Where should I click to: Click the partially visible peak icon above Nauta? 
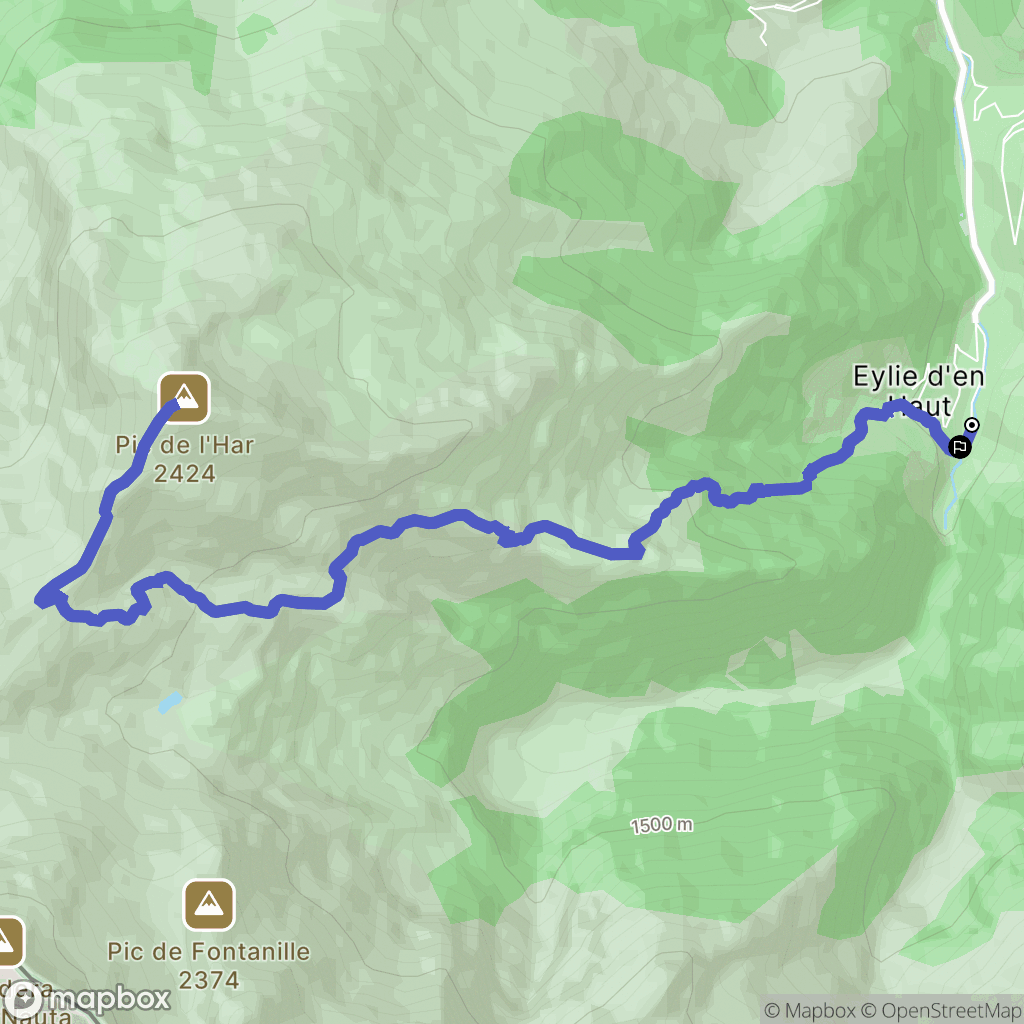[x=8, y=942]
